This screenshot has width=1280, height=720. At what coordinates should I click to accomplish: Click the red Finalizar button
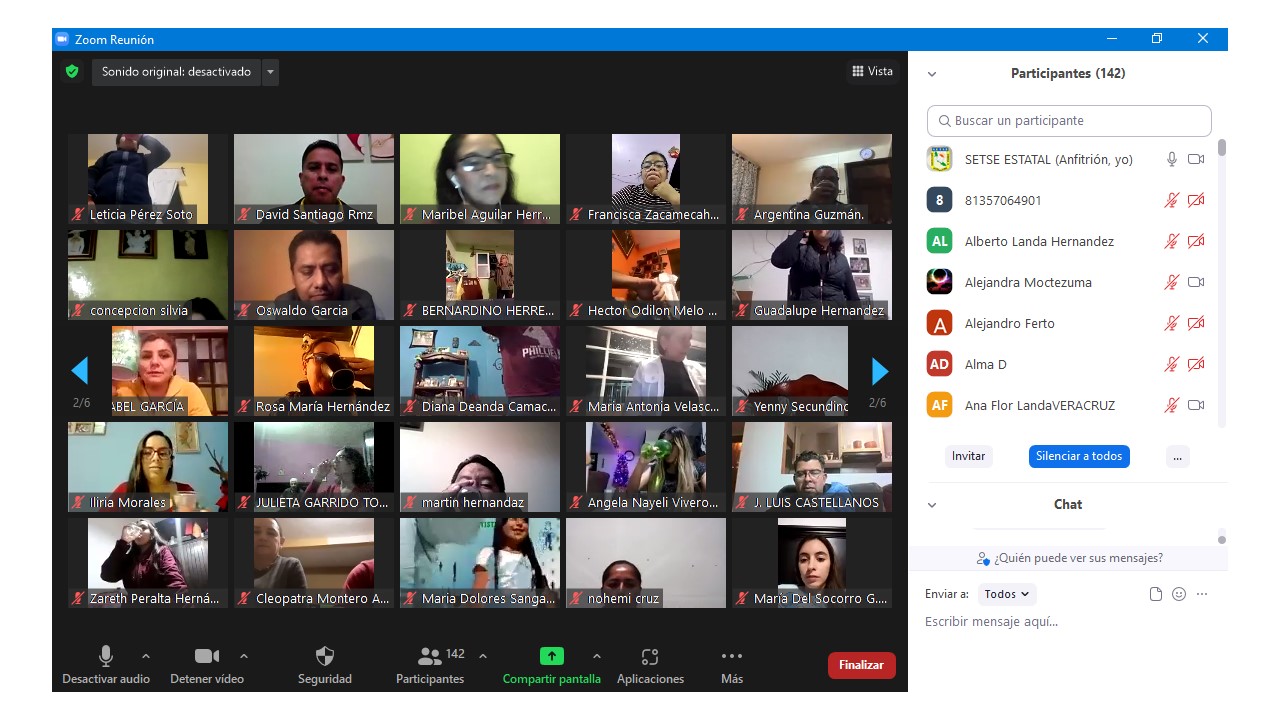click(861, 665)
